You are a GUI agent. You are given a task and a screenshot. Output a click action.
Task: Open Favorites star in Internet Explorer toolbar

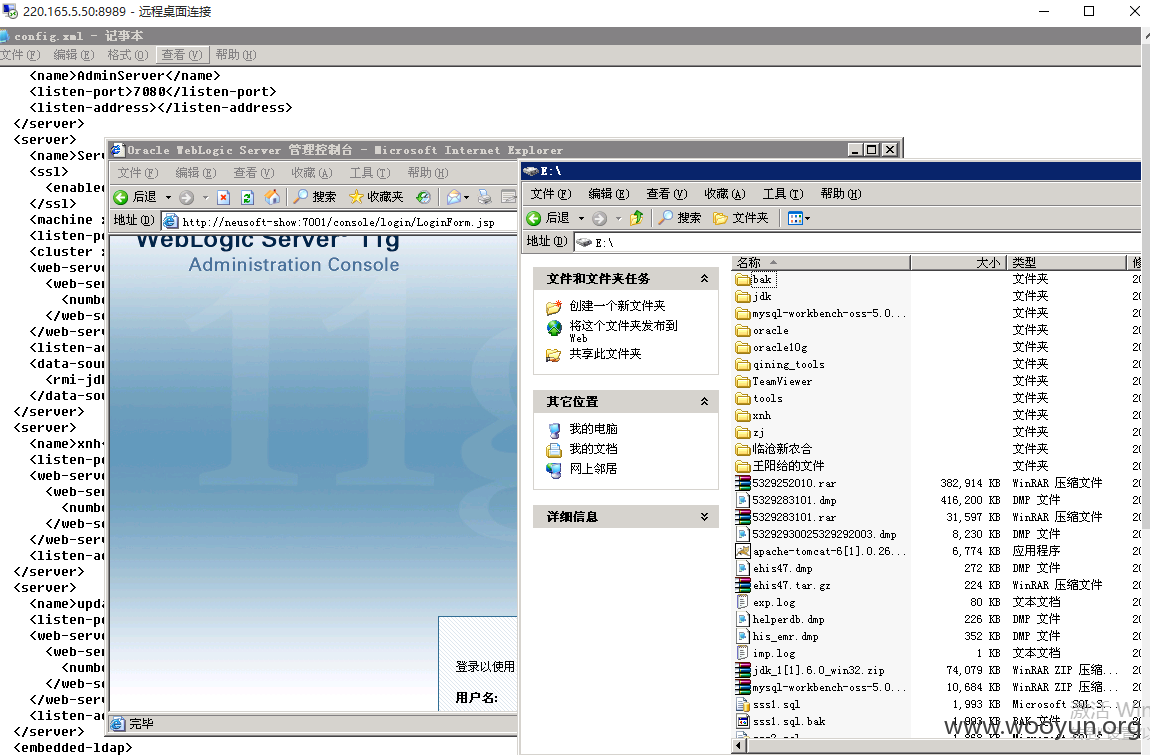pyautogui.click(x=376, y=197)
